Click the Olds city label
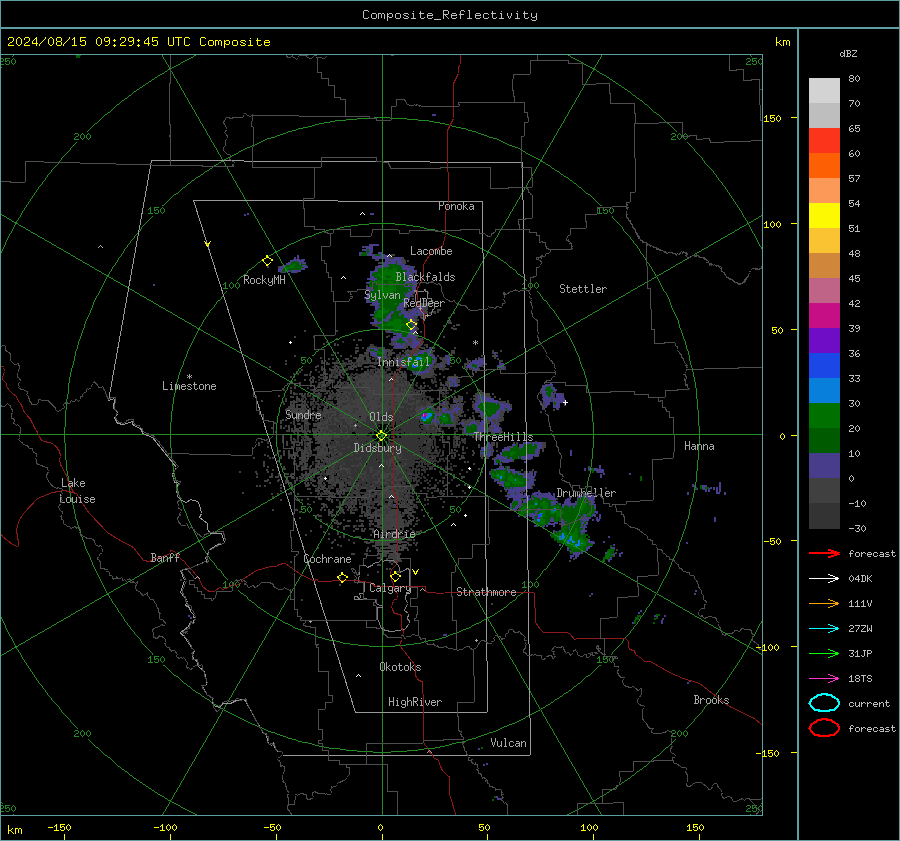 [381, 417]
